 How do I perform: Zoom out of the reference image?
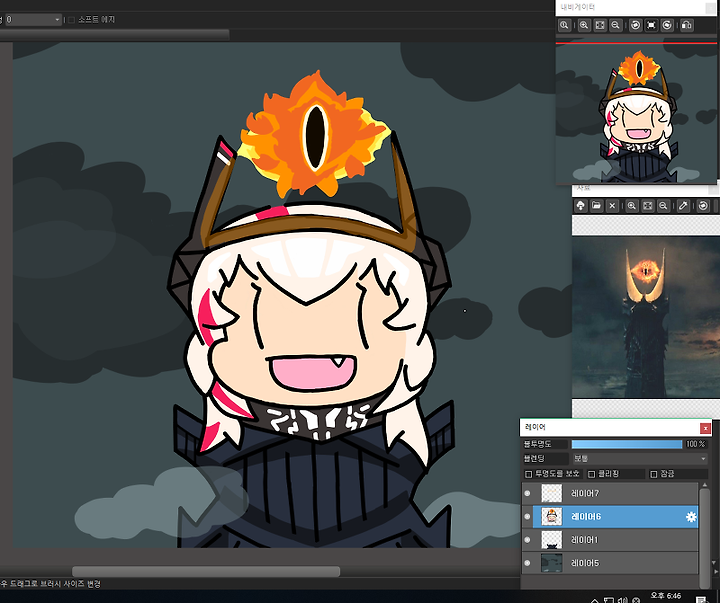coord(663,206)
